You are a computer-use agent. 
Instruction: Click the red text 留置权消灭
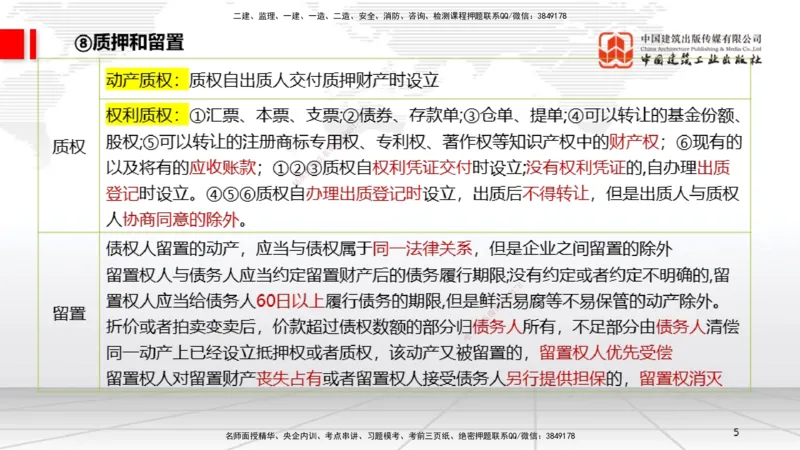pyautogui.click(x=681, y=379)
